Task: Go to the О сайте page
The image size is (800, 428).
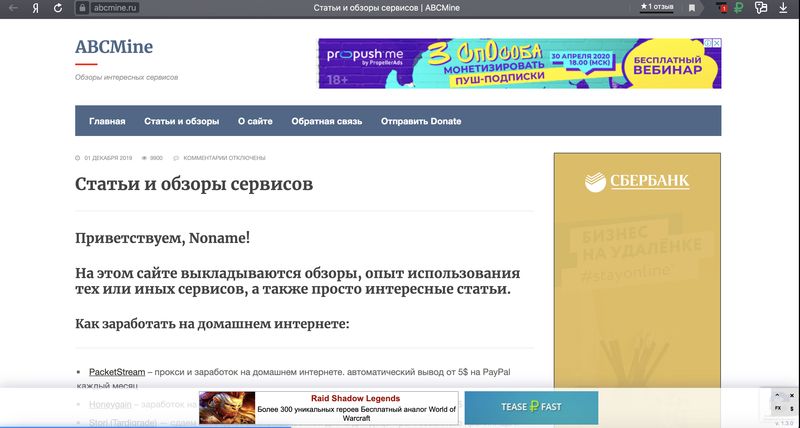Action: [x=255, y=121]
